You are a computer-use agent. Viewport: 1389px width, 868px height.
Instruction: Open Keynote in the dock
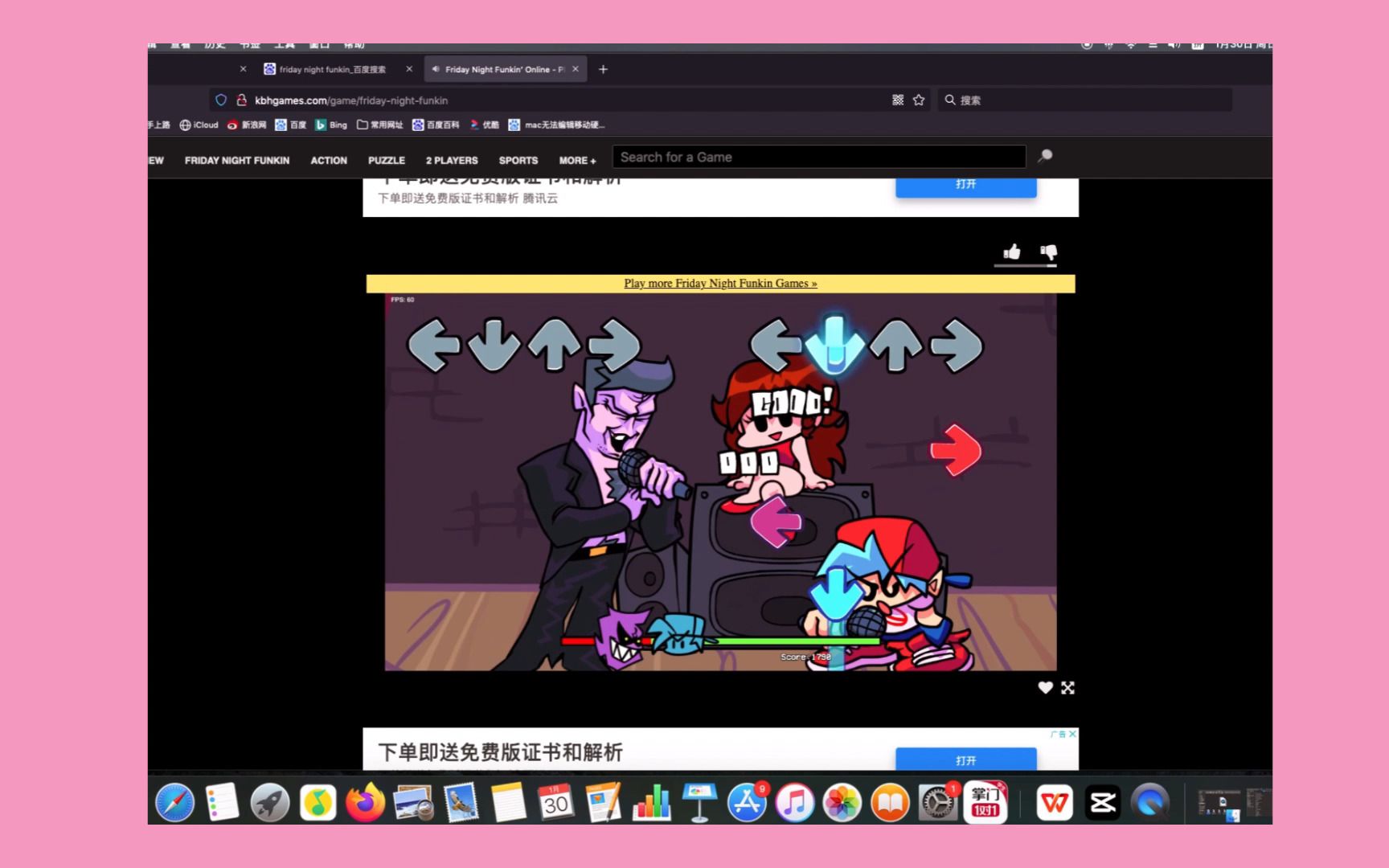[x=699, y=802]
